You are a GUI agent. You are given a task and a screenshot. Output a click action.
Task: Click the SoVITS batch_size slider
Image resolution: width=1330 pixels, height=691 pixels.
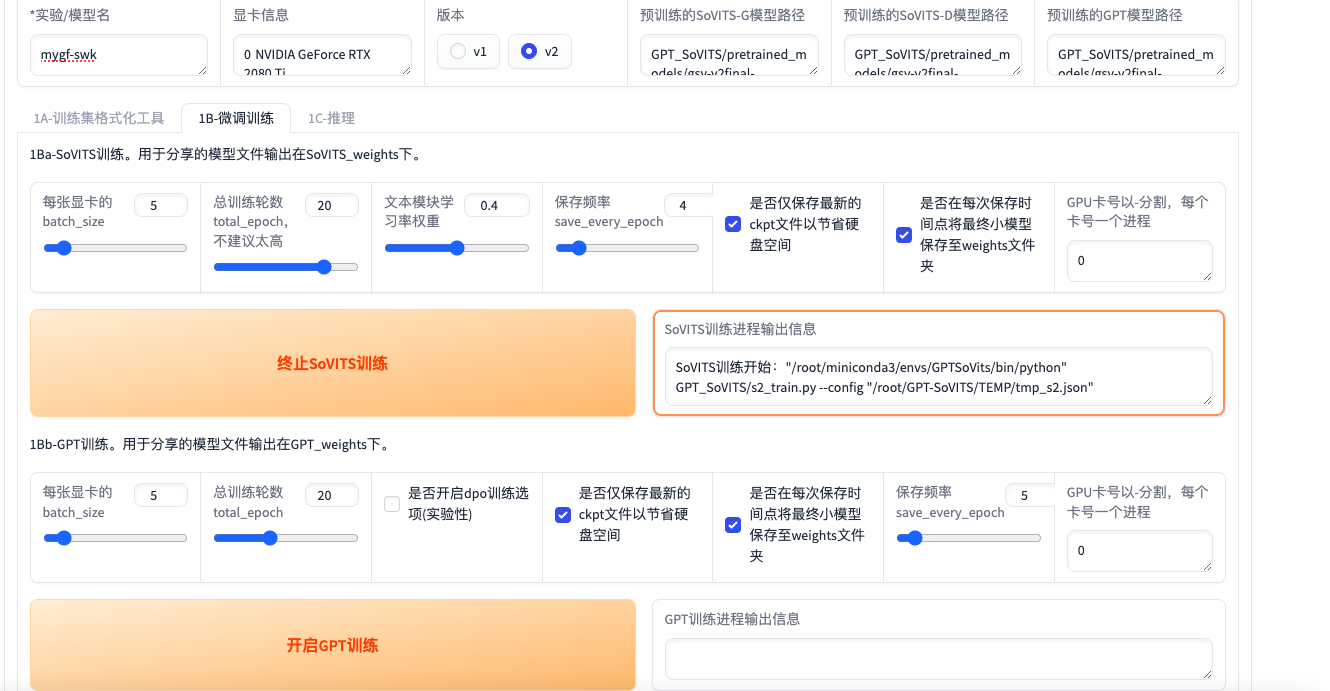[115, 248]
